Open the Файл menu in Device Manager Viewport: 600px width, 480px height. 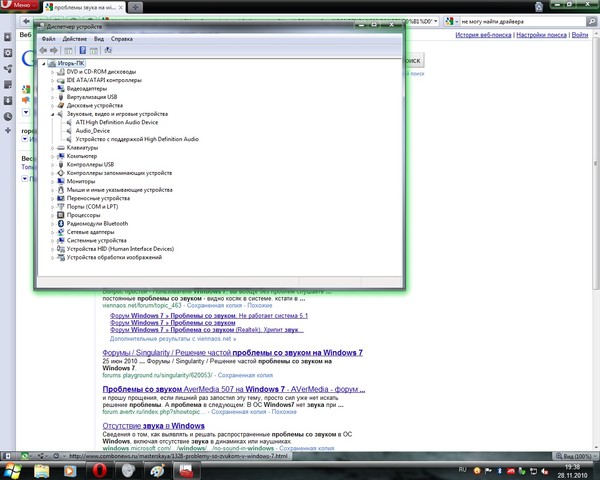tap(48, 39)
